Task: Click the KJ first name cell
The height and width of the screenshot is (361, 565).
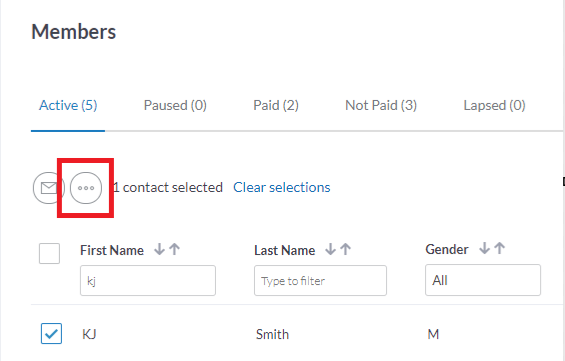Action: coord(89,334)
